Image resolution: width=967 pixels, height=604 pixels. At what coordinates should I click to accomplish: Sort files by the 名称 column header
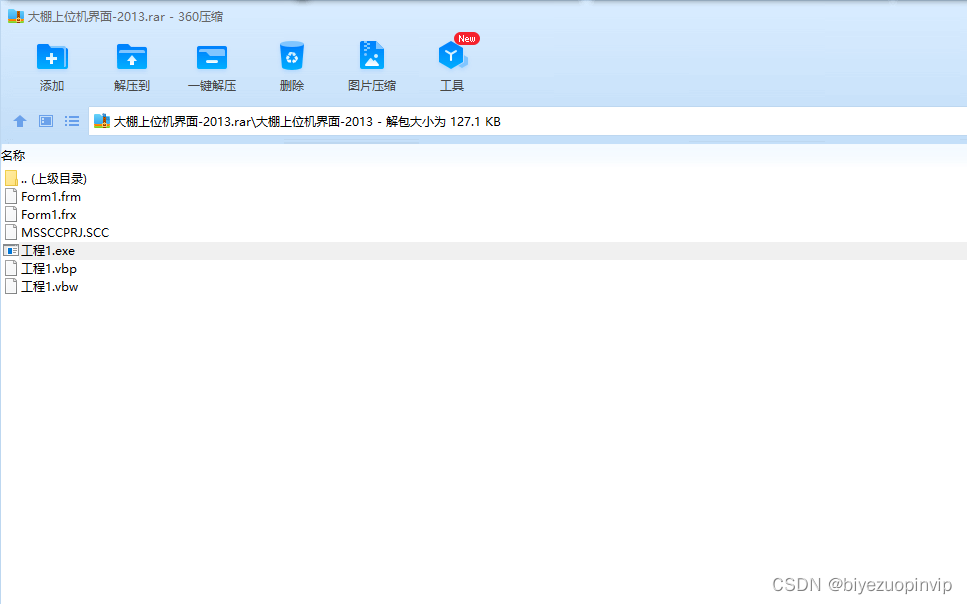(14, 155)
